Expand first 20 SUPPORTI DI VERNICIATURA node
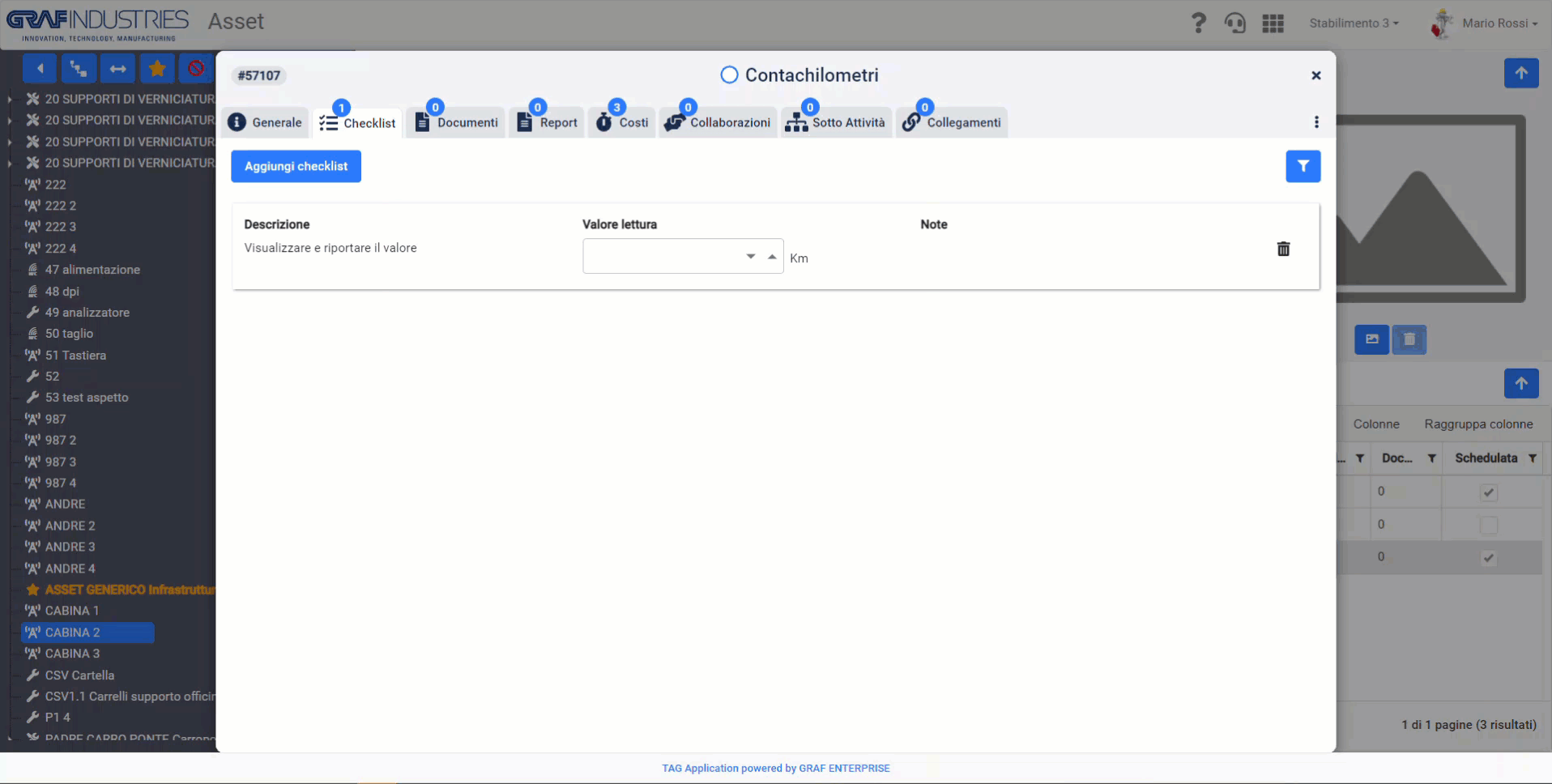 click(10, 99)
